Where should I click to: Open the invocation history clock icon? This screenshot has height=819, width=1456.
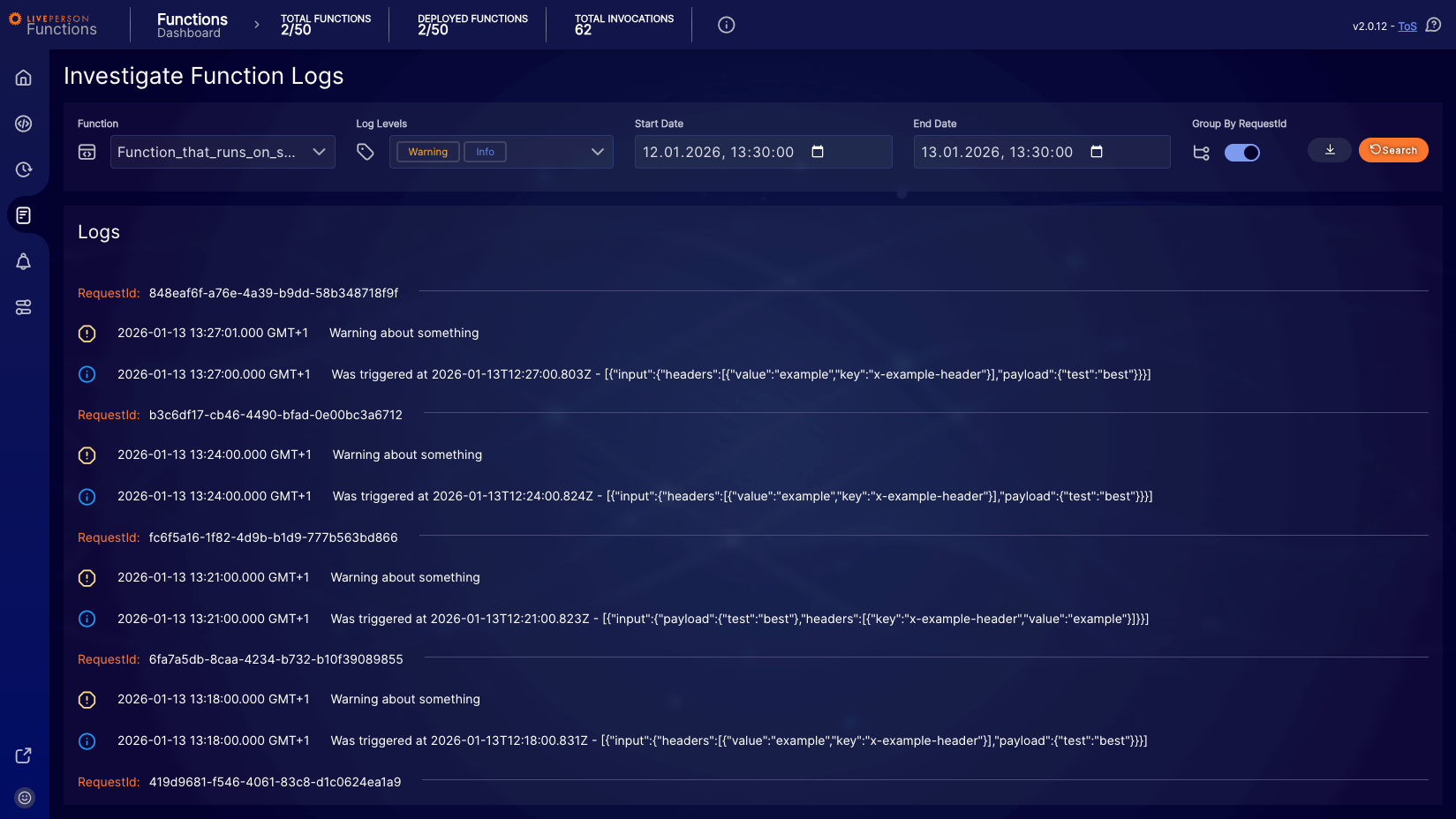(x=23, y=169)
